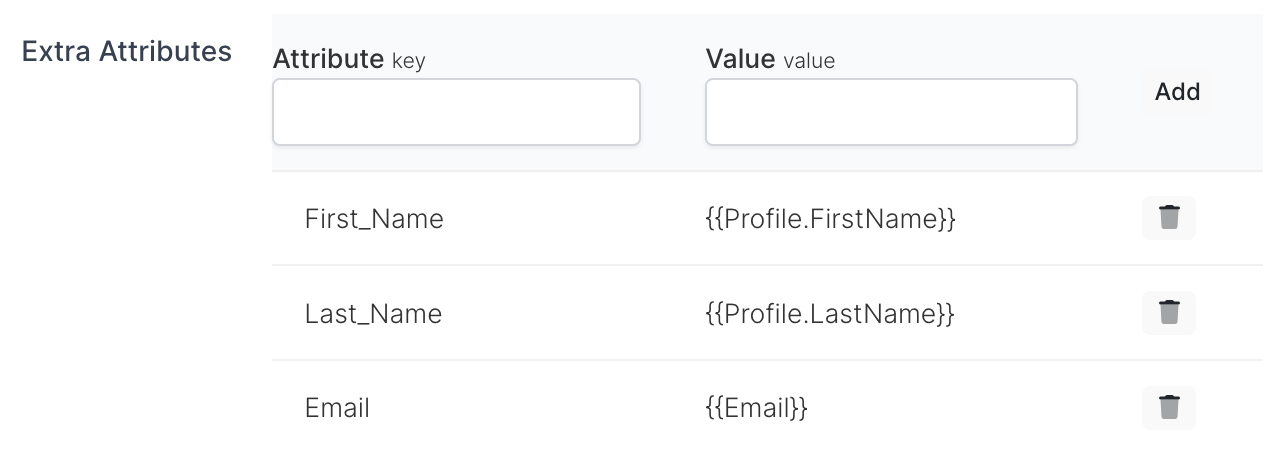Focus the Attribute key input field
The width and height of the screenshot is (1272, 472).
click(x=456, y=112)
